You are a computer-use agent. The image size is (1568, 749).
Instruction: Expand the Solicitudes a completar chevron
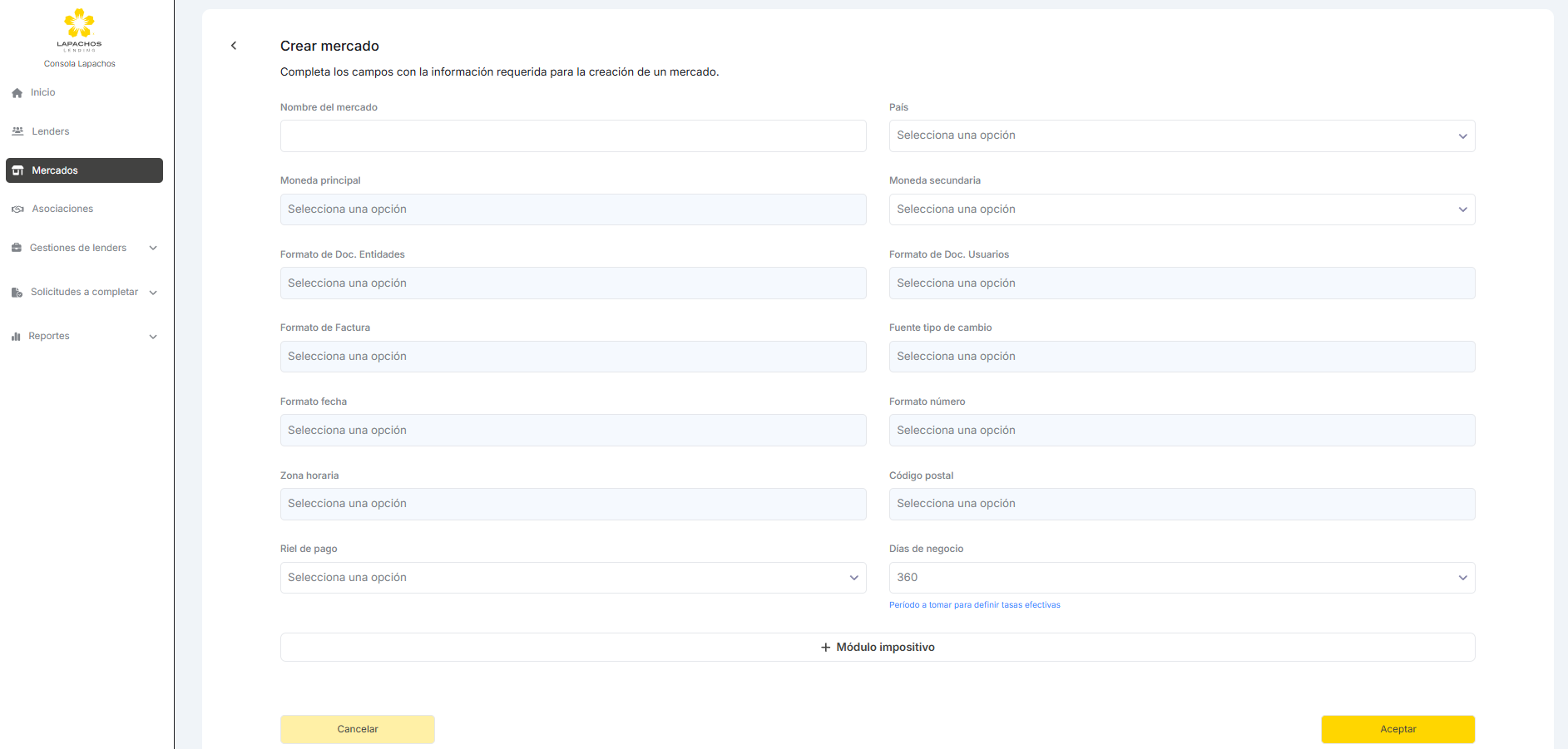tap(153, 293)
